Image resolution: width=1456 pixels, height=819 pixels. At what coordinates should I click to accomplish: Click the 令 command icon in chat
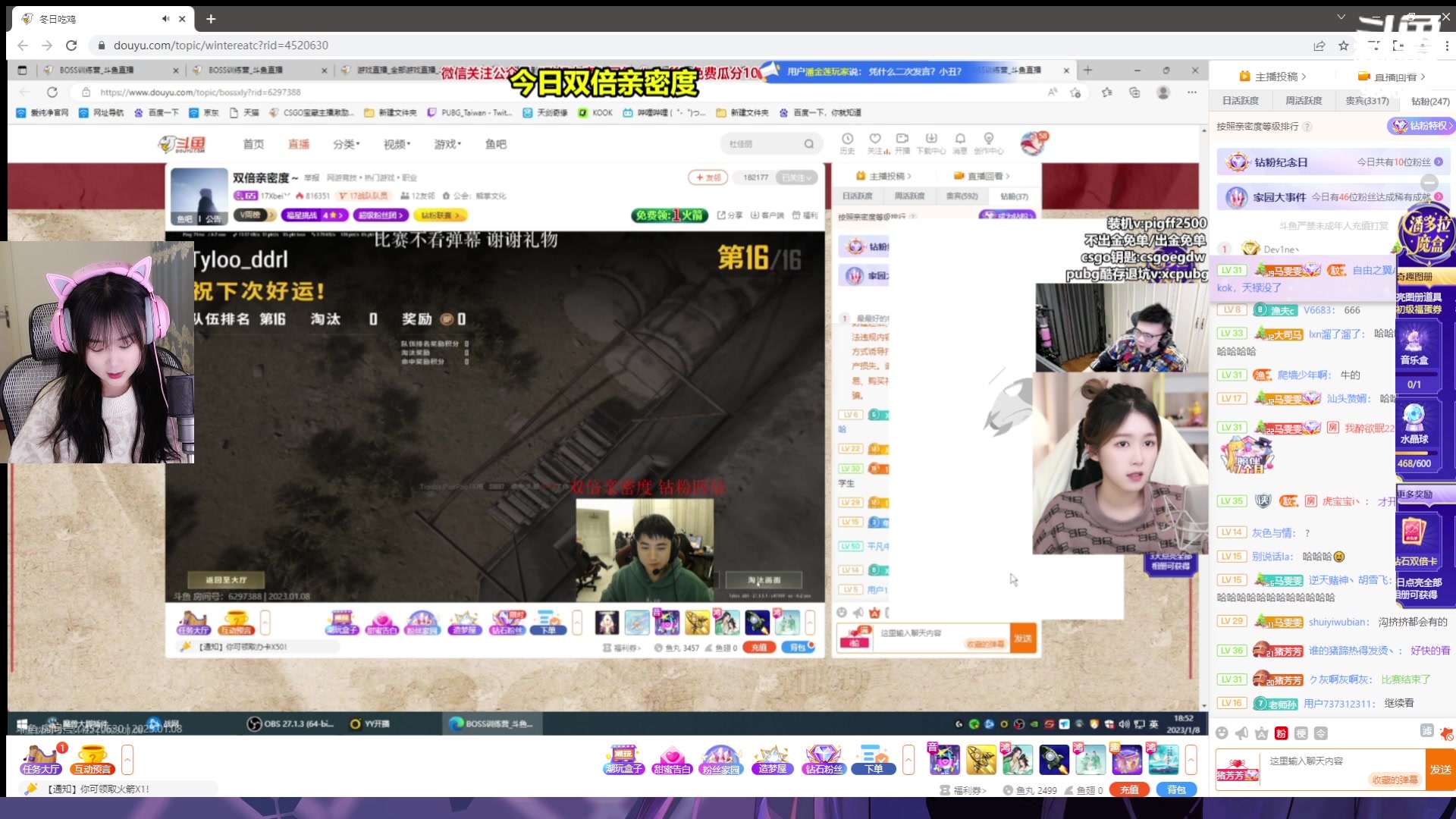[1320, 733]
